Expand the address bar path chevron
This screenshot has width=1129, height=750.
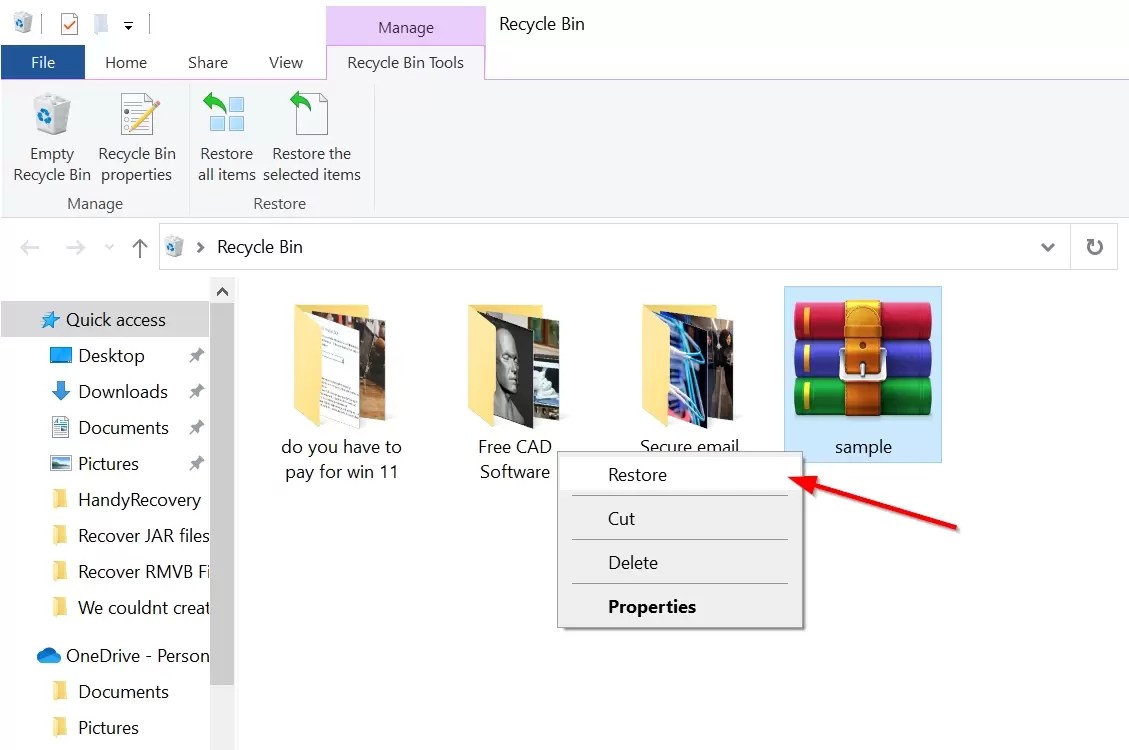click(x=201, y=247)
